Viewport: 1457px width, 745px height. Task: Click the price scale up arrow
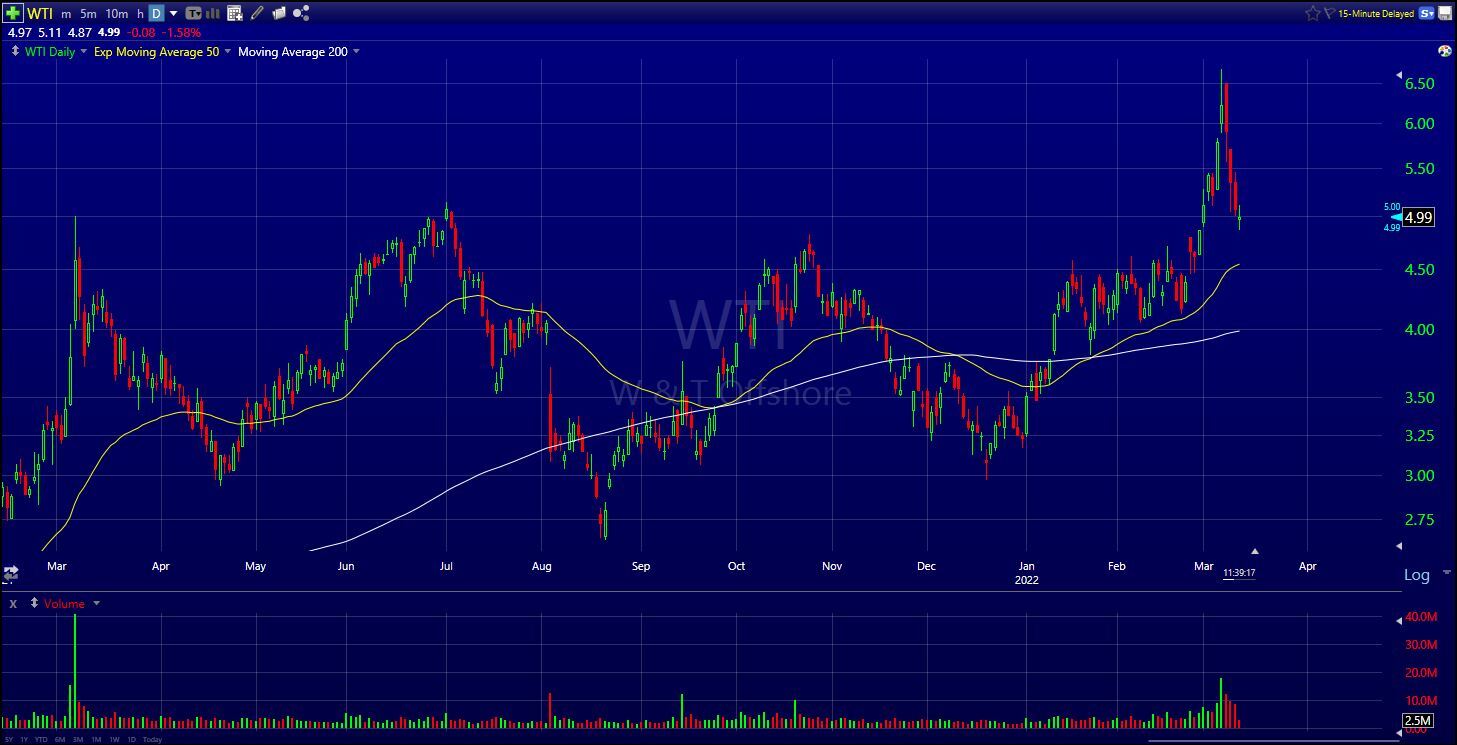coord(1399,75)
